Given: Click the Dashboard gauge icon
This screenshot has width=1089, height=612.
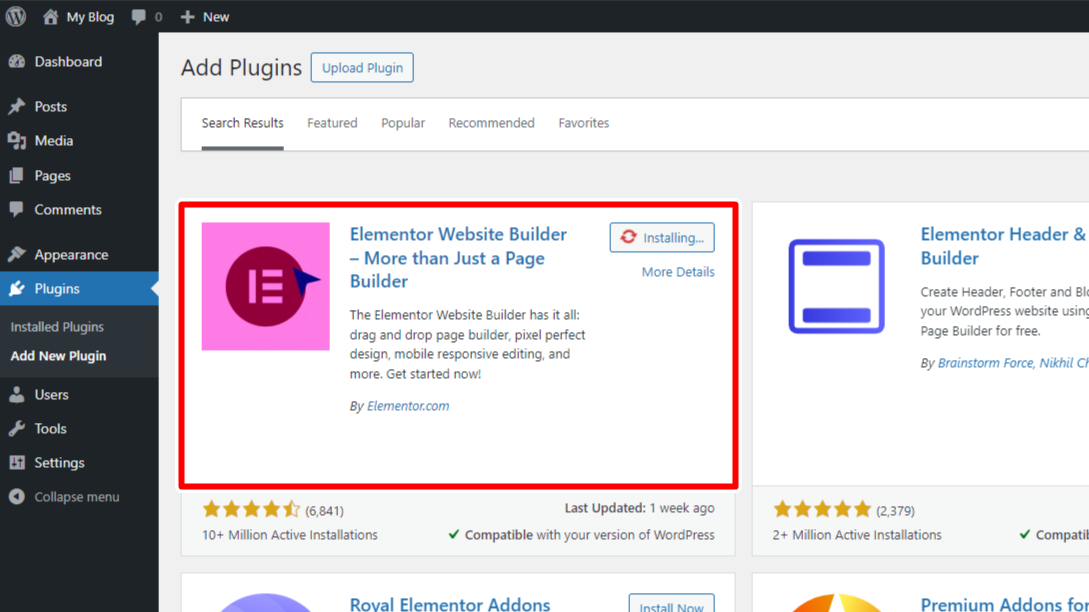Looking at the screenshot, I should click(x=17, y=62).
